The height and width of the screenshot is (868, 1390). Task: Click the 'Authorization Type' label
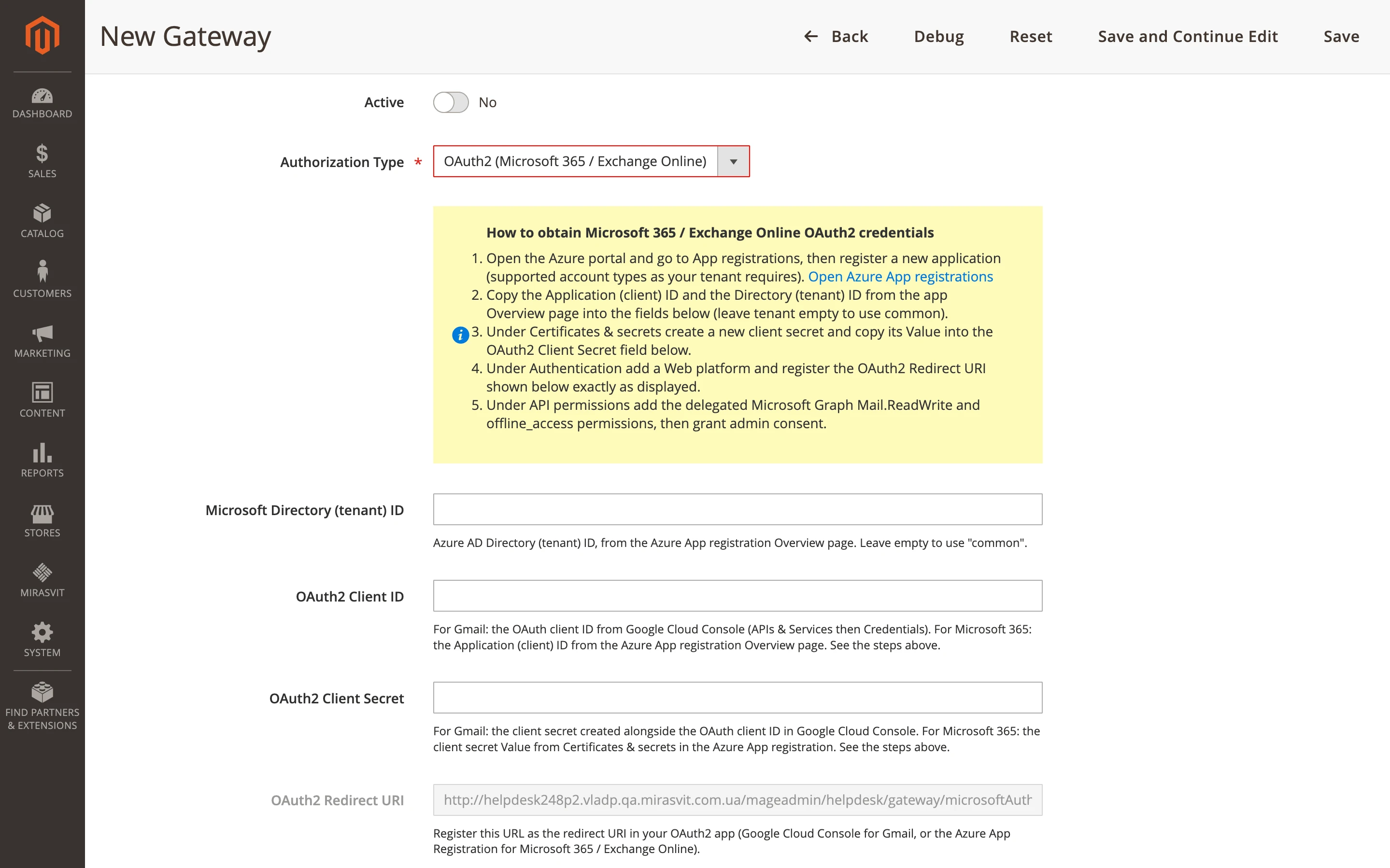[342, 162]
